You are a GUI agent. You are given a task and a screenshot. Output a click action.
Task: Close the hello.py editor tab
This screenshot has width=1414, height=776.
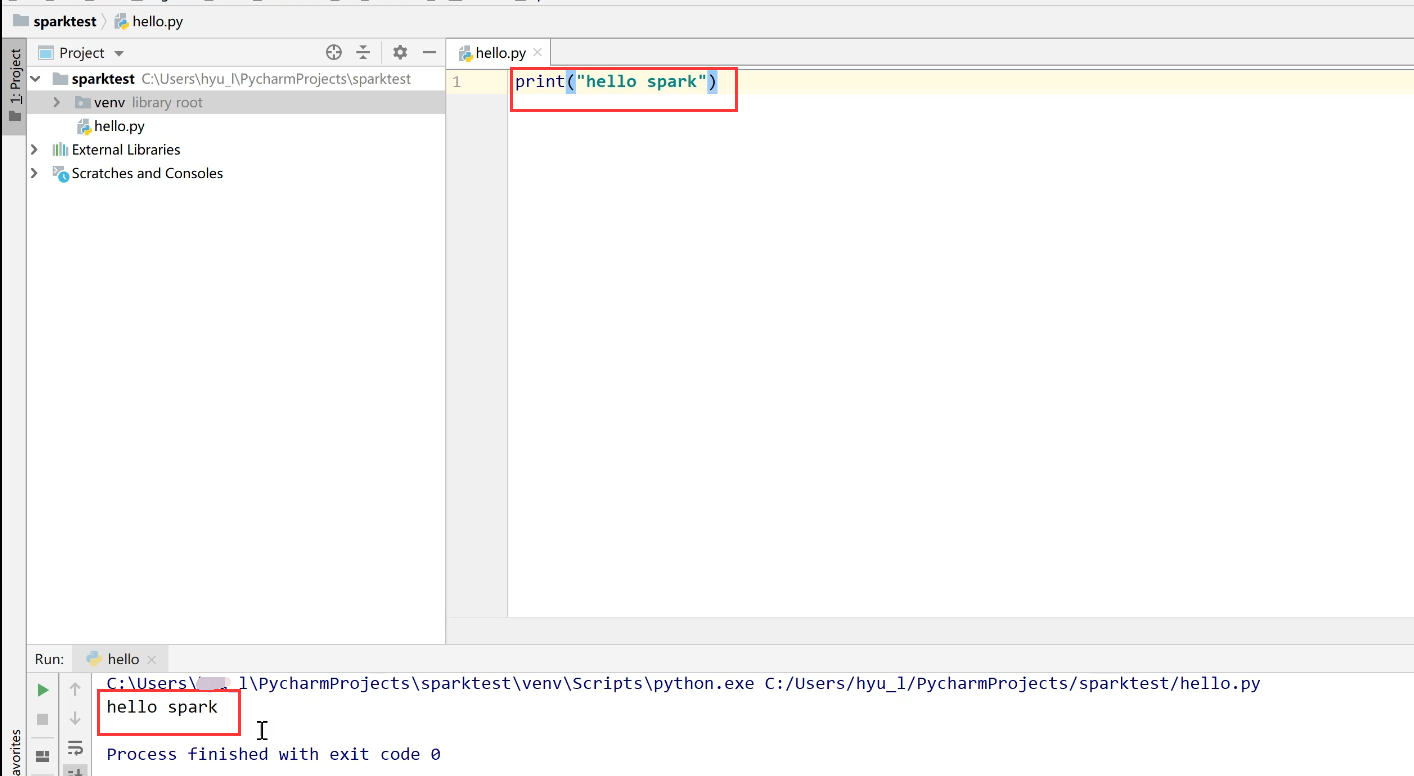pyautogui.click(x=538, y=53)
